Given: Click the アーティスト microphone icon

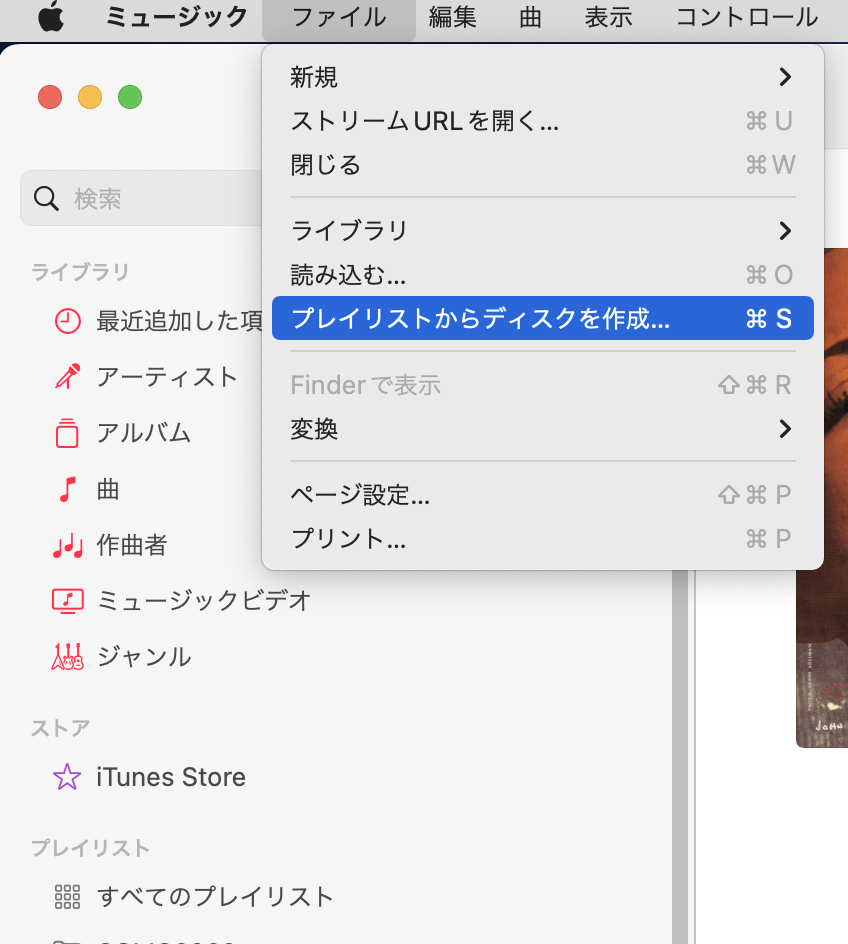Looking at the screenshot, I should [67, 377].
